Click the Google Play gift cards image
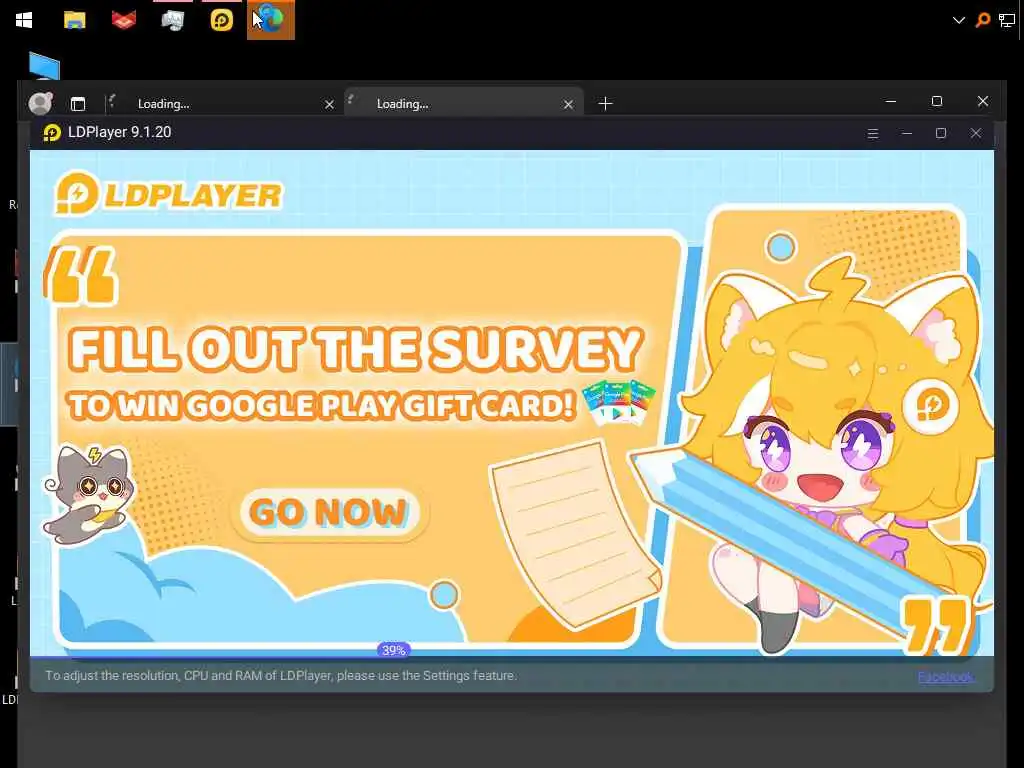 619,402
